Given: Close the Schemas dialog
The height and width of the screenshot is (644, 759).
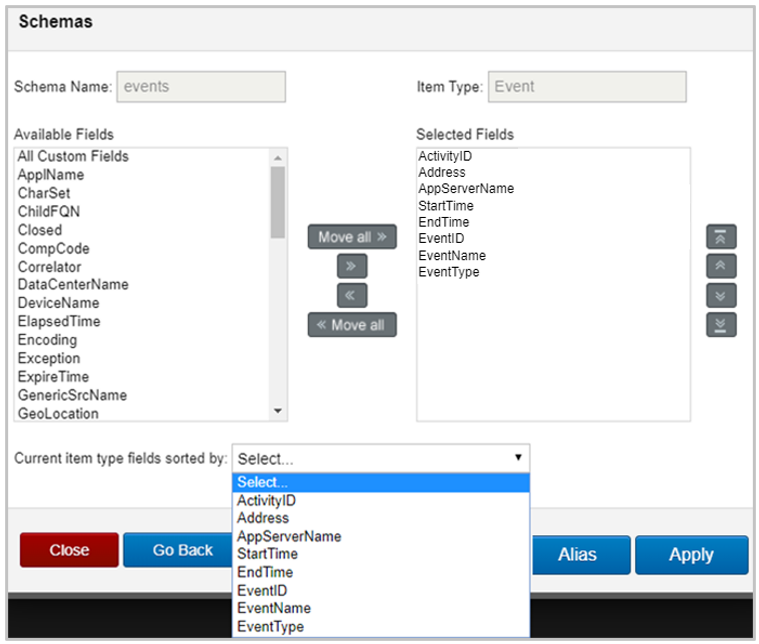Looking at the screenshot, I should 69,550.
